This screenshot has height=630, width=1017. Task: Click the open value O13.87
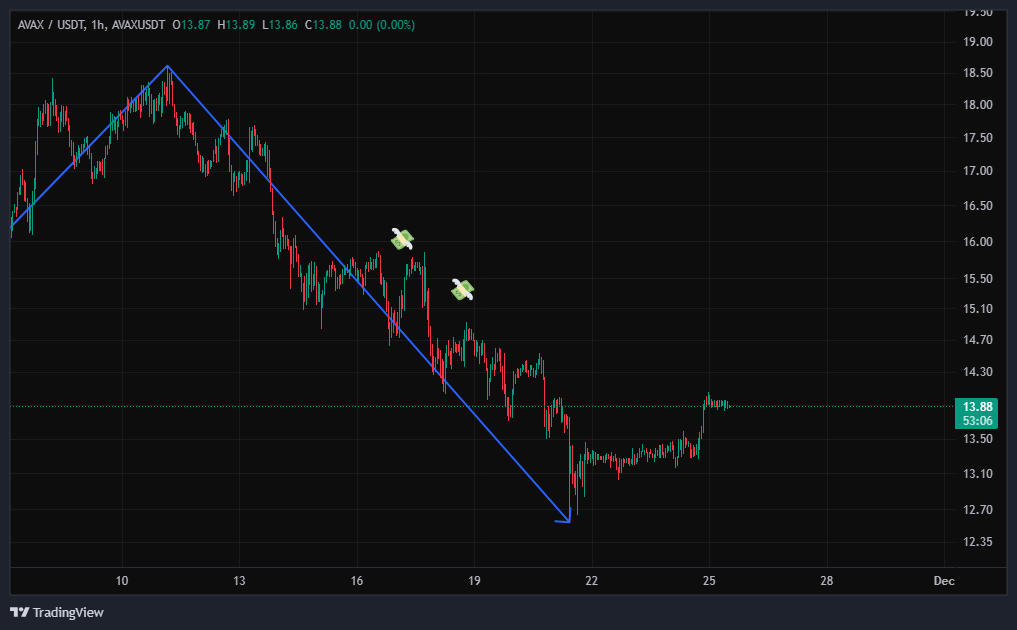pos(192,24)
